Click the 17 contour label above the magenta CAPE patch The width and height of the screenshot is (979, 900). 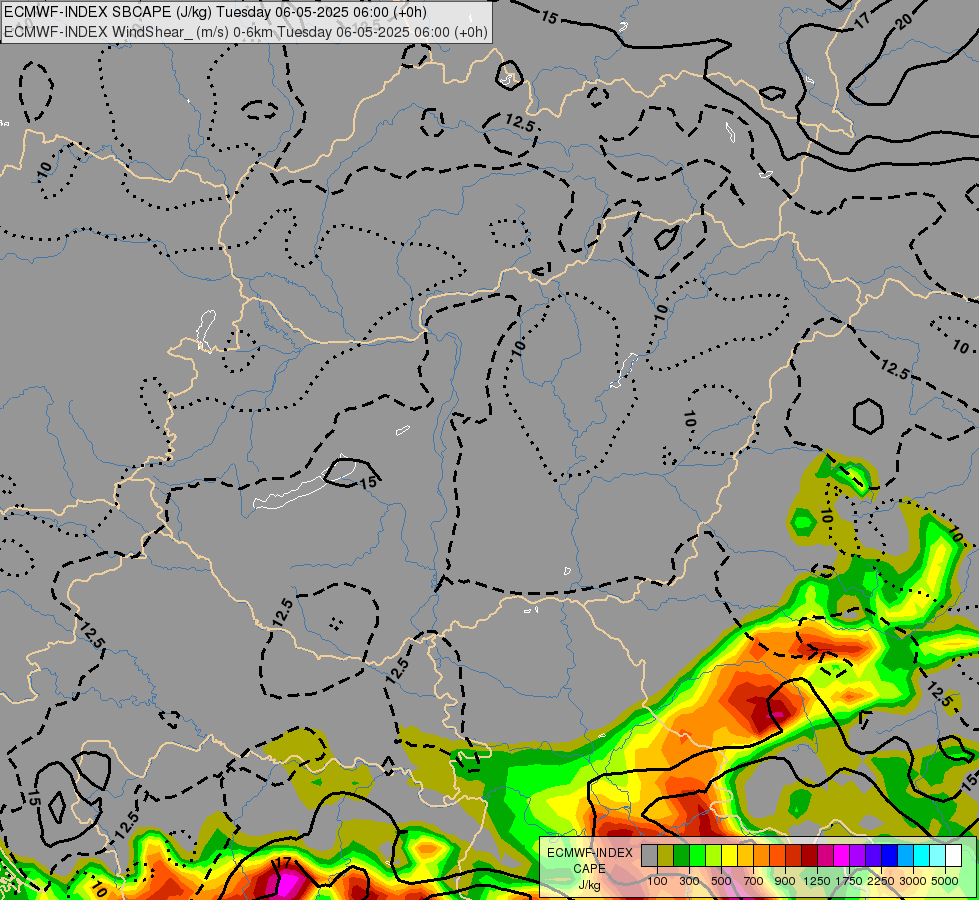click(283, 863)
